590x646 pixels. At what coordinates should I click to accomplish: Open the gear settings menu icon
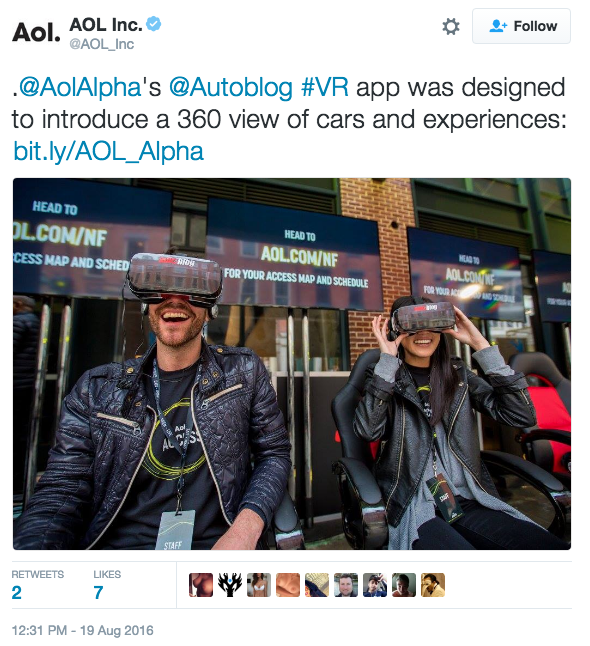click(x=451, y=27)
